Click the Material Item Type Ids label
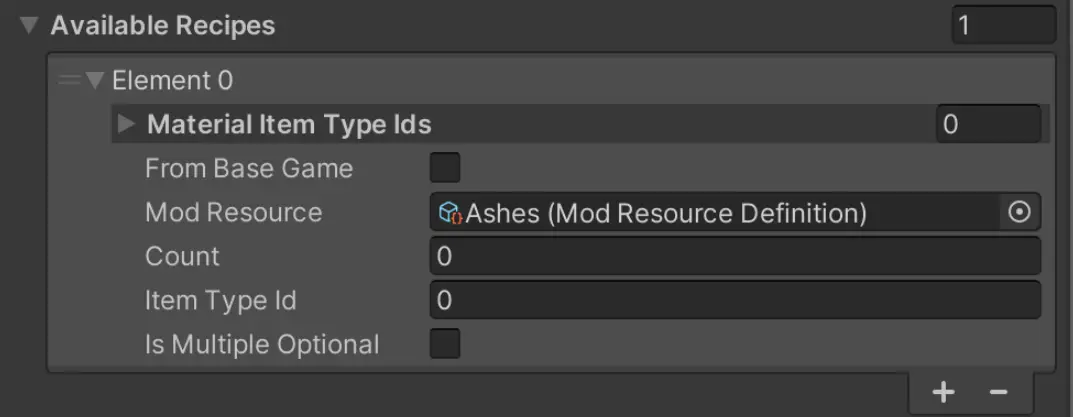This screenshot has height=417, width=1073. point(289,125)
